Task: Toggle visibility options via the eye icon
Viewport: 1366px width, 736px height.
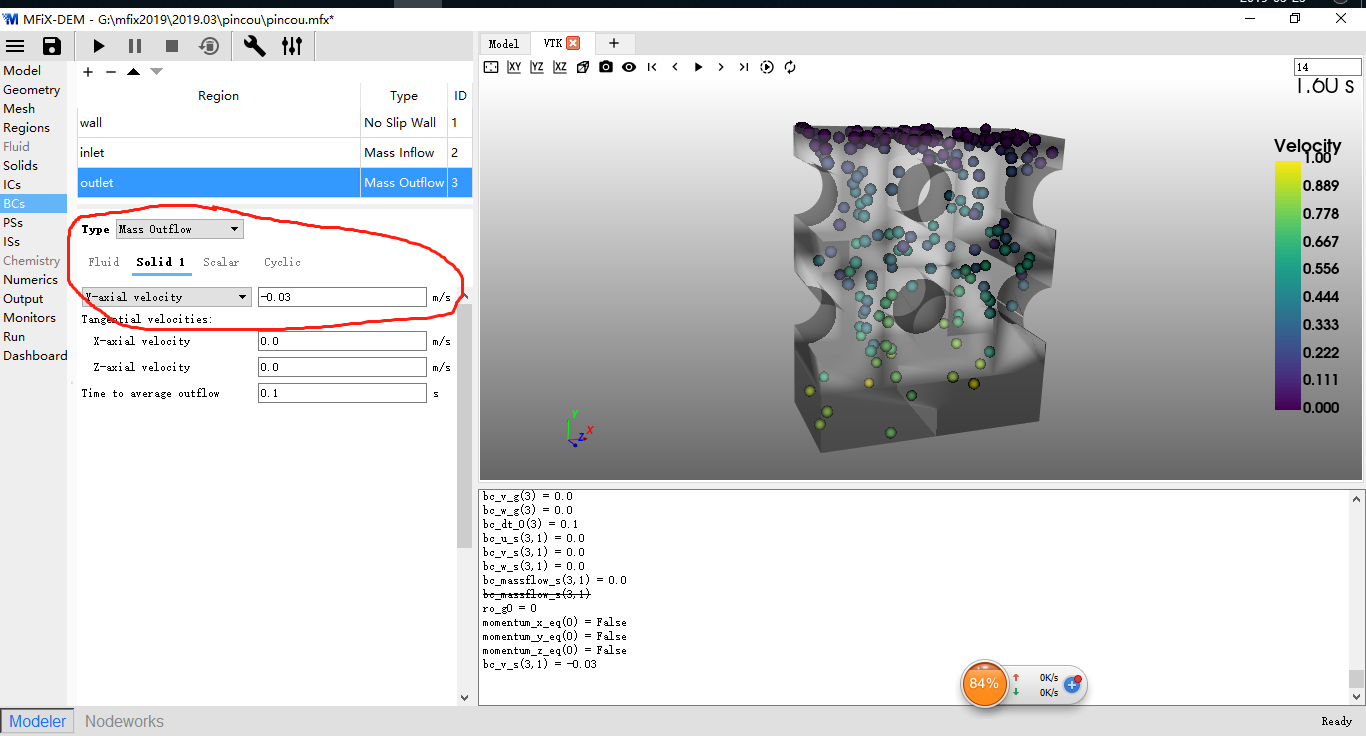Action: pyautogui.click(x=629, y=67)
